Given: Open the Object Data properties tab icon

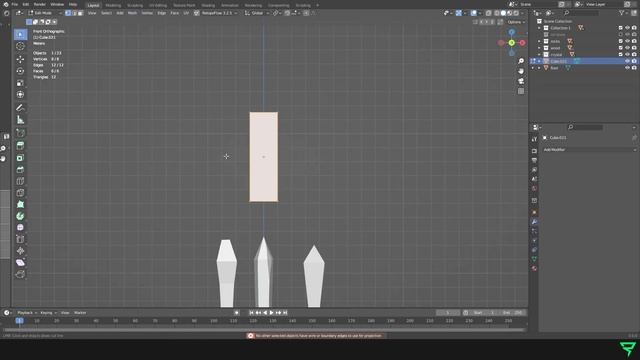Looking at the screenshot, I should pyautogui.click(x=534, y=259).
